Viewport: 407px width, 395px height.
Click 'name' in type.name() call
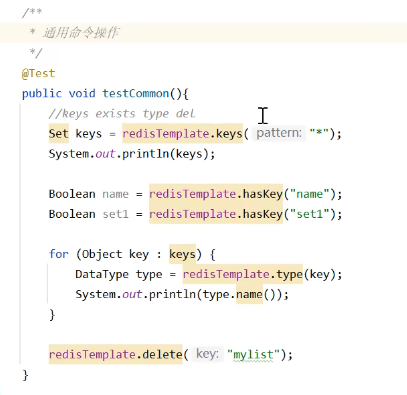[x=249, y=294]
